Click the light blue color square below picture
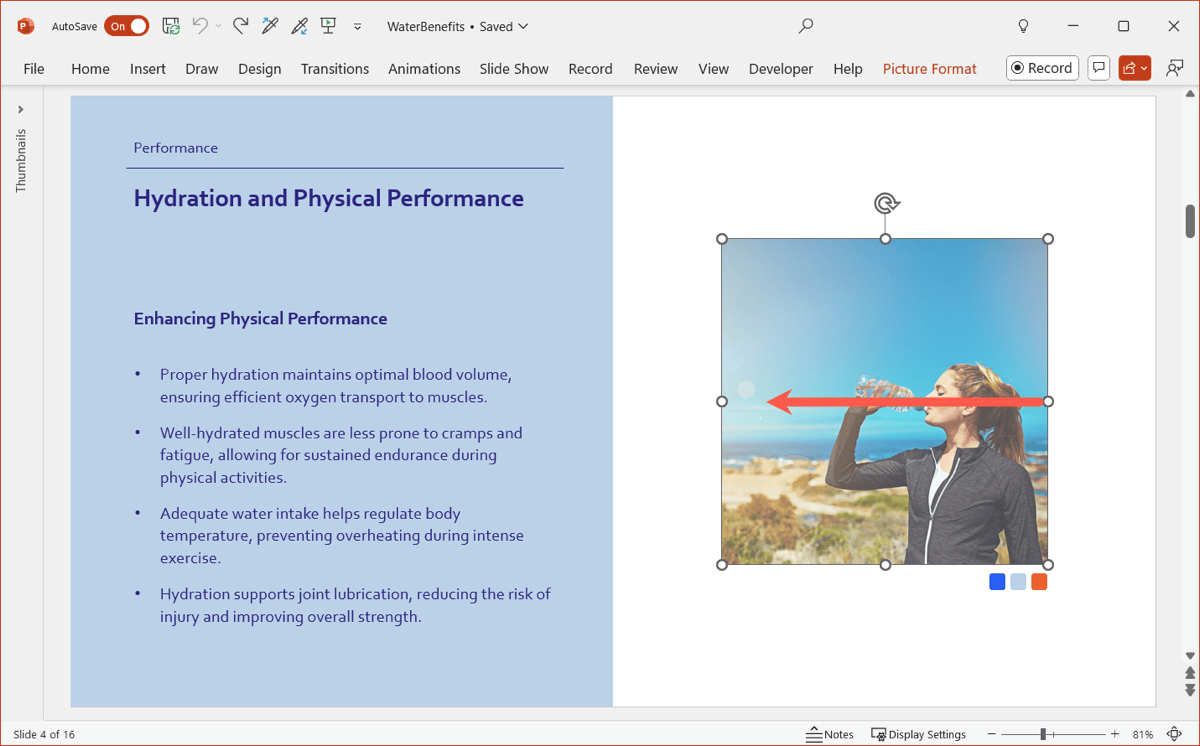The image size is (1200, 746). tap(1018, 582)
